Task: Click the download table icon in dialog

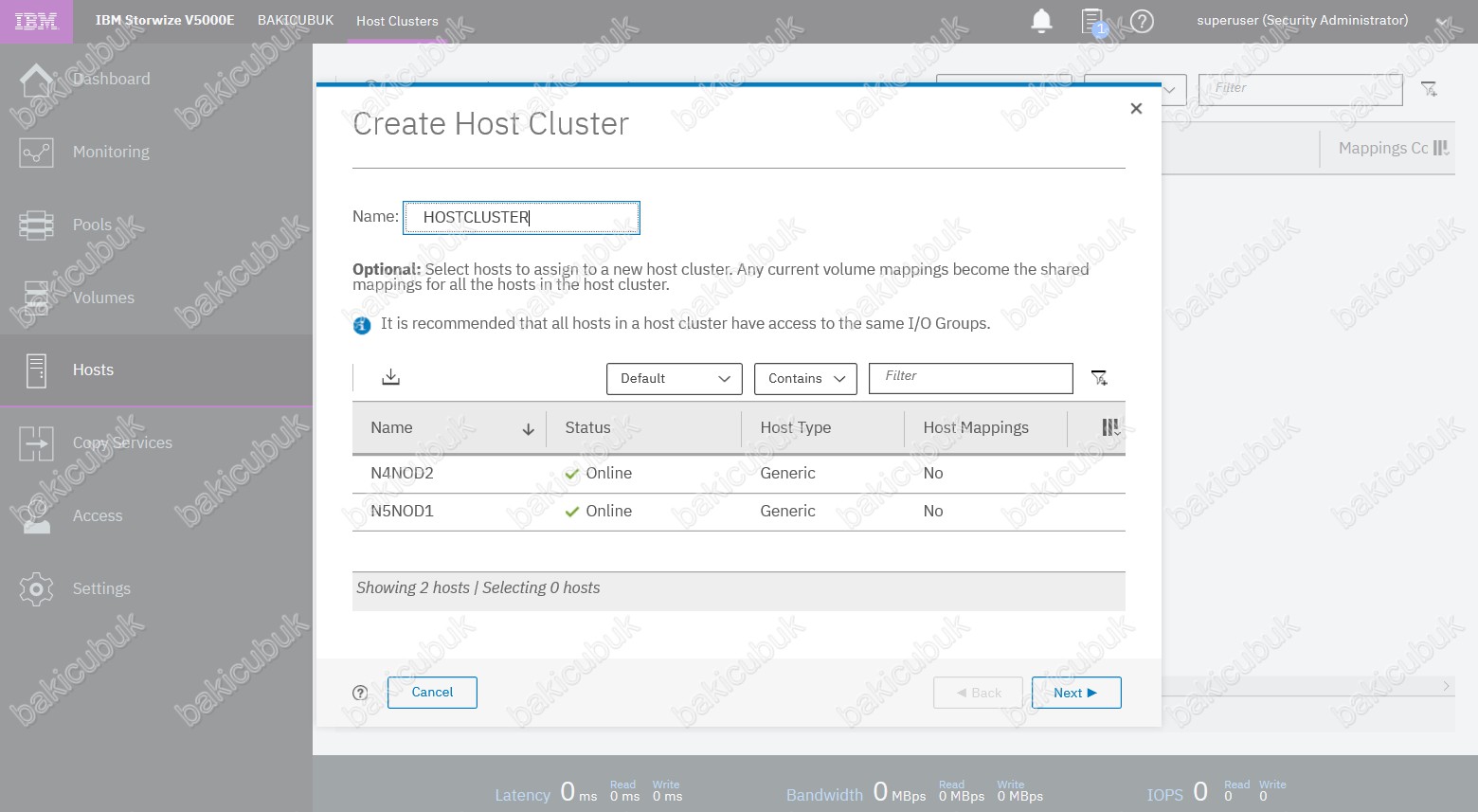Action: click(x=390, y=377)
